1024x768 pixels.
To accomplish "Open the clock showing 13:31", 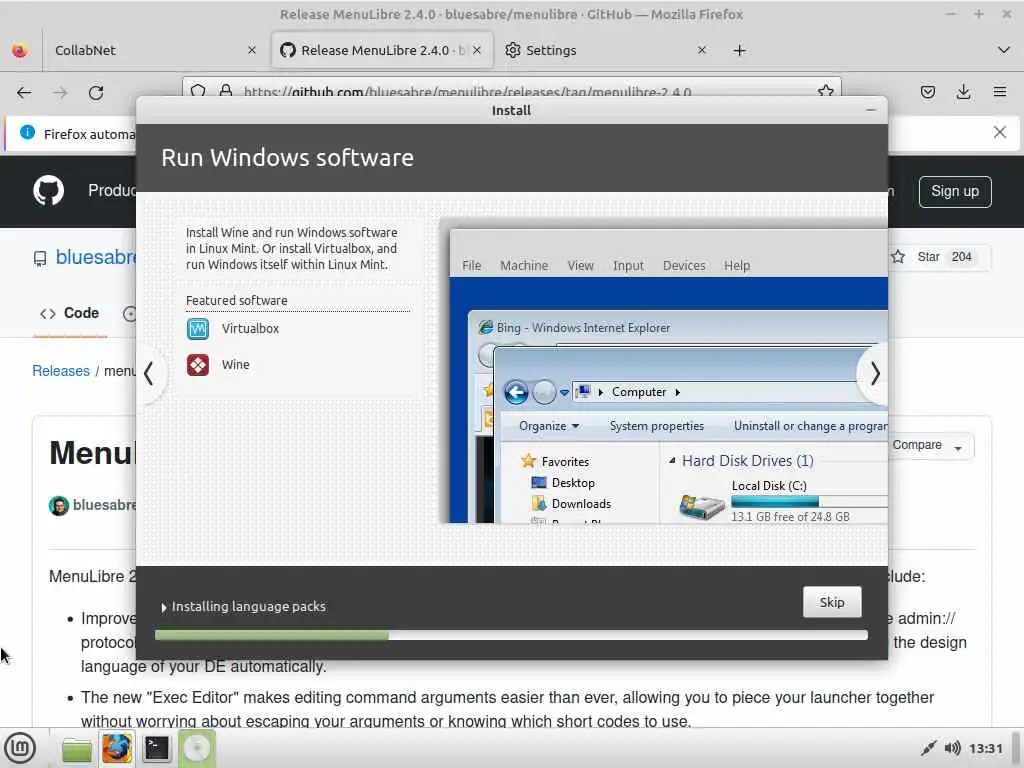I will click(x=985, y=748).
